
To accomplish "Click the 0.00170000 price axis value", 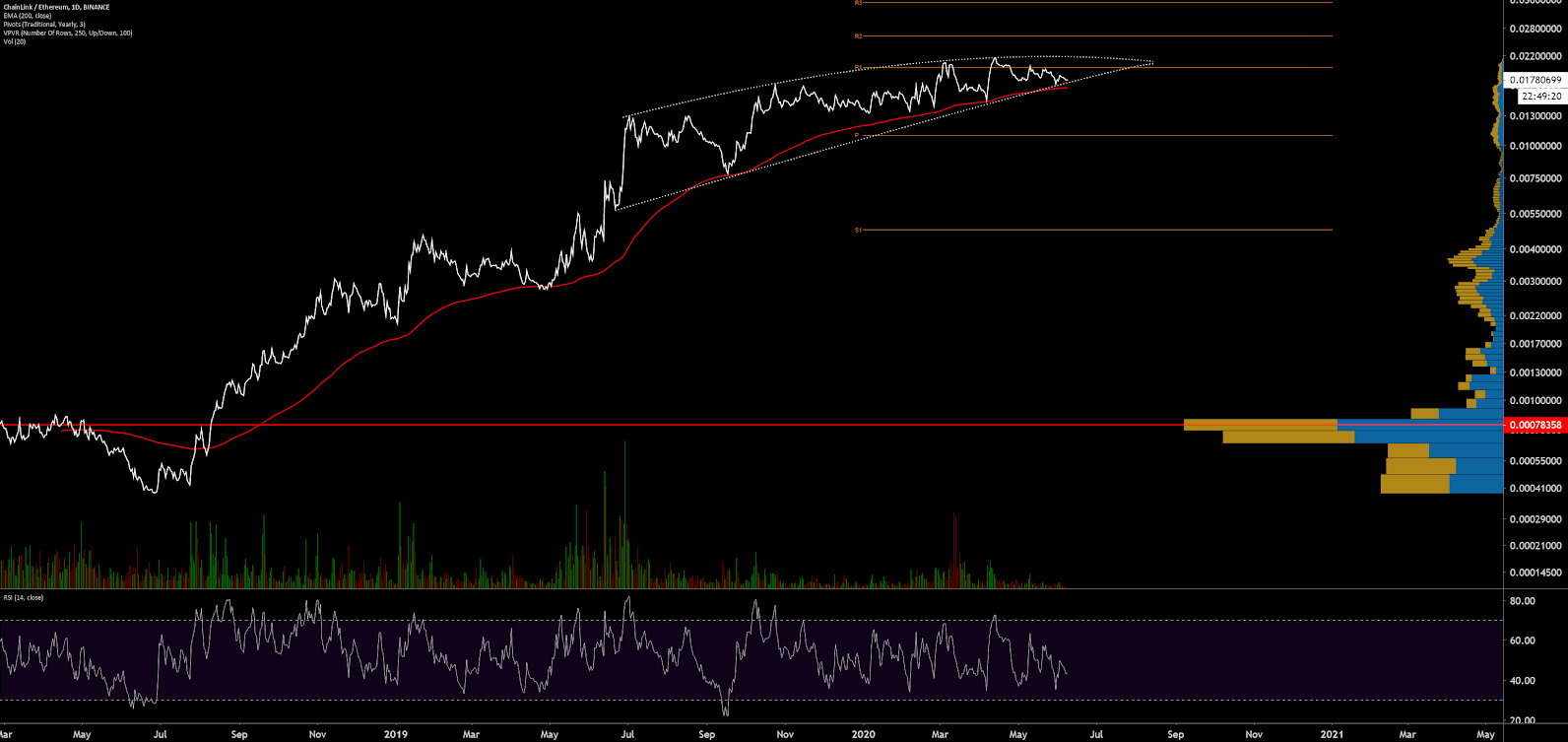I will pyautogui.click(x=1535, y=344).
